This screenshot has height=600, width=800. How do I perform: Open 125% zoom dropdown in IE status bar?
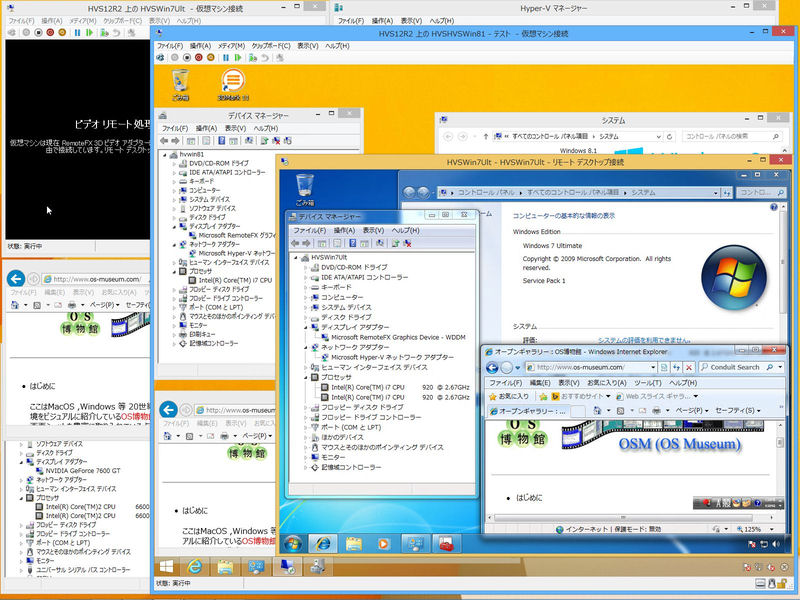tap(771, 529)
